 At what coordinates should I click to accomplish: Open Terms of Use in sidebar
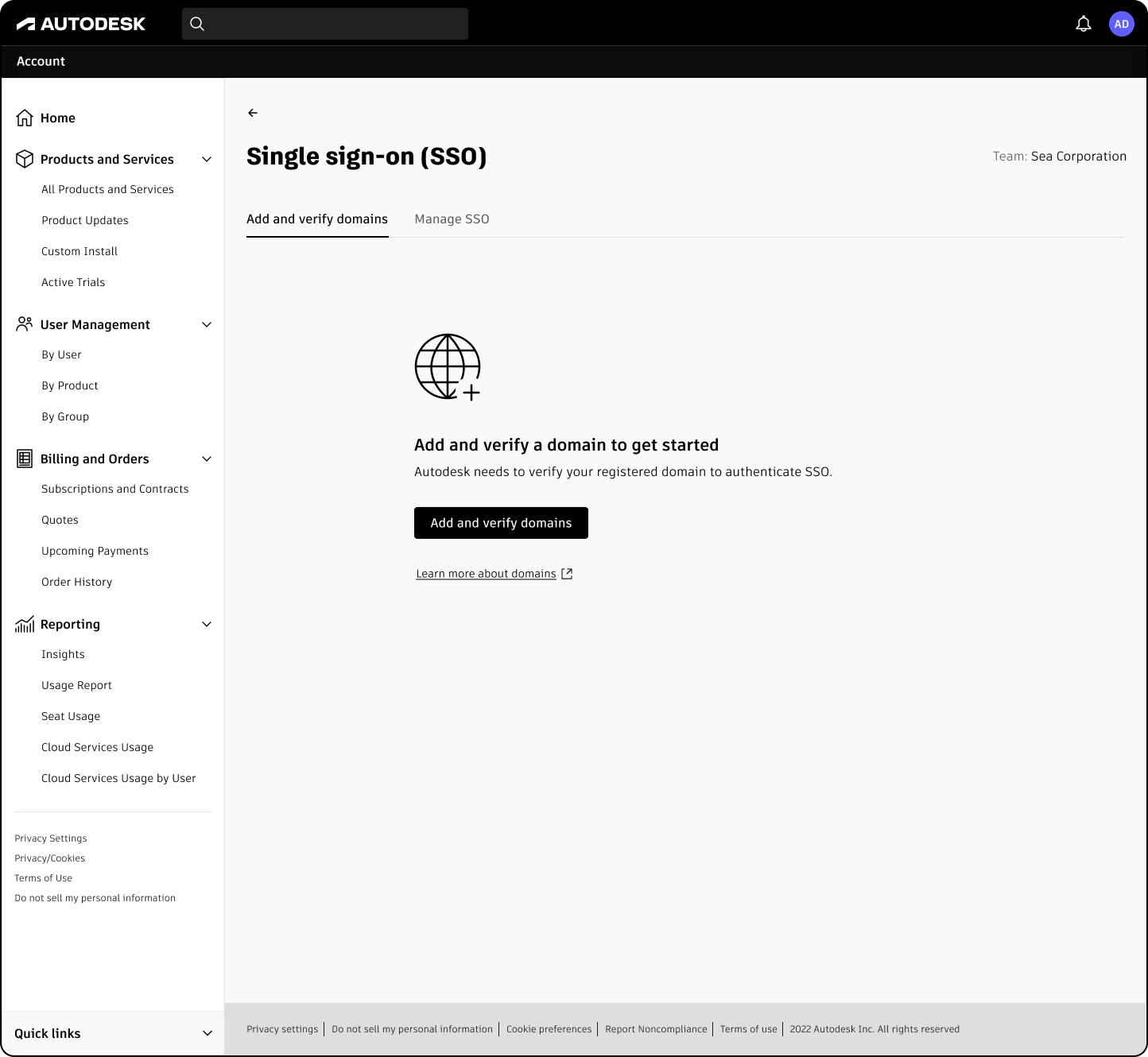43,878
